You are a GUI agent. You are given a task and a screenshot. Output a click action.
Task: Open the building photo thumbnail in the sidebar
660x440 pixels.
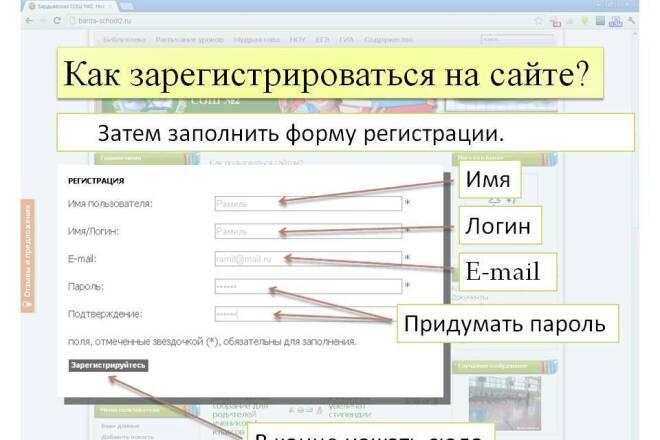[505, 403]
